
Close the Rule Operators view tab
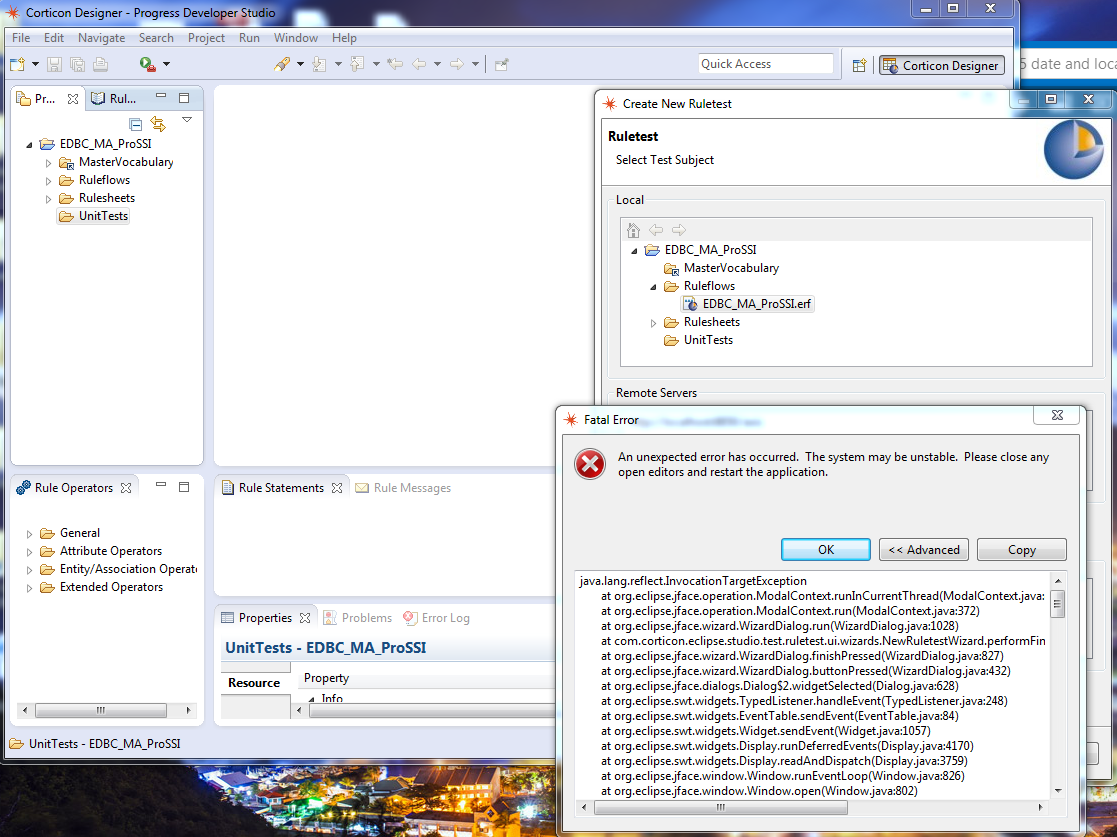(126, 488)
